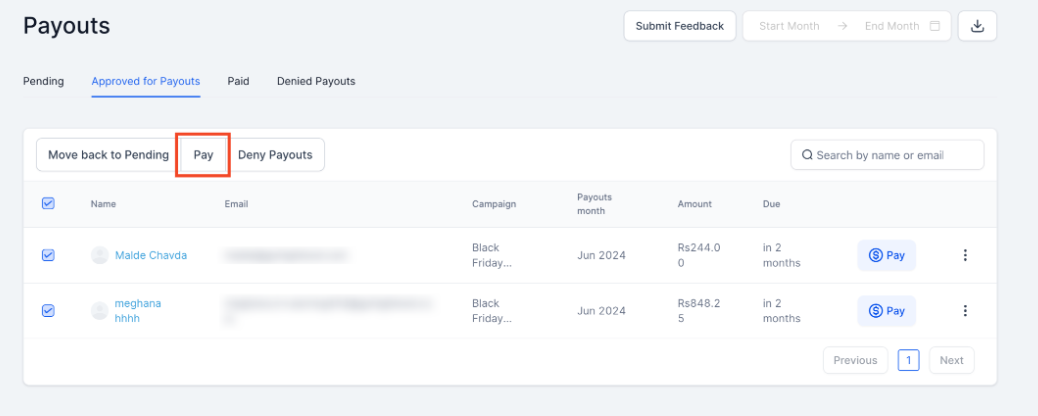Screen dimensions: 1038x416
Task: Uncheck the Malde Chavda row checkbox
Action: pos(48,255)
